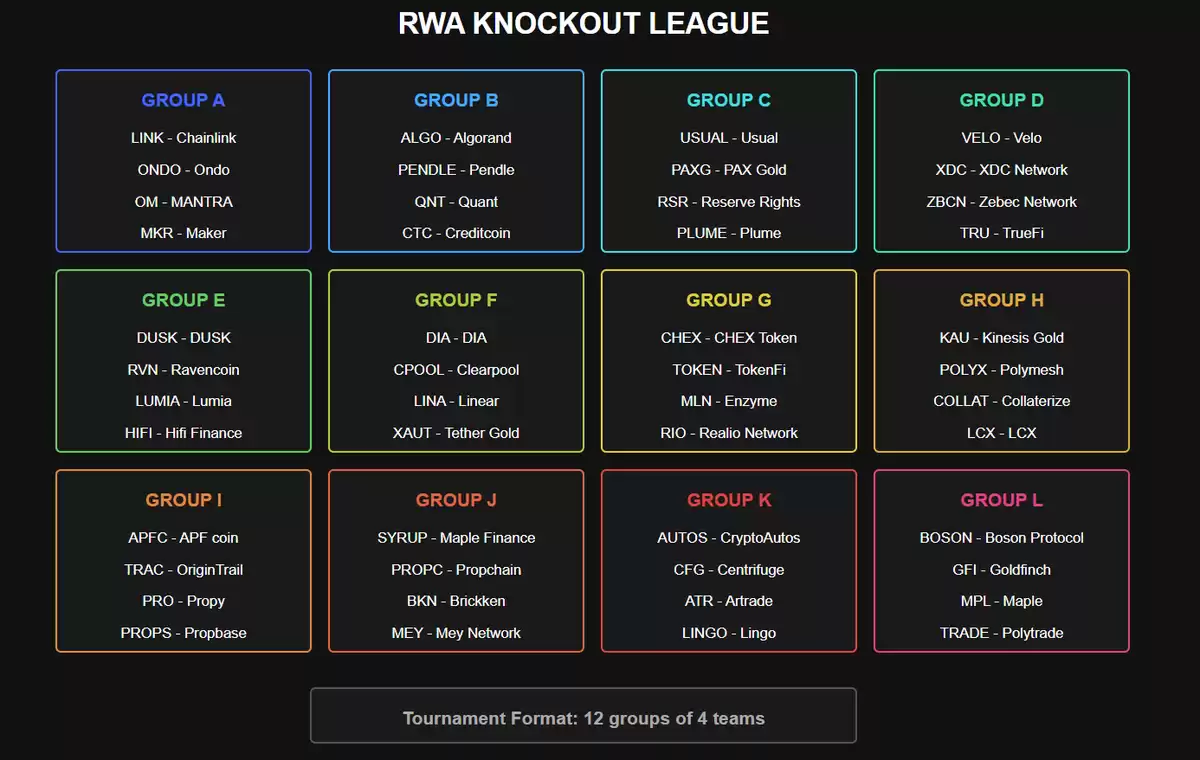
Task: Select the GROUP A heading
Action: [x=183, y=100]
